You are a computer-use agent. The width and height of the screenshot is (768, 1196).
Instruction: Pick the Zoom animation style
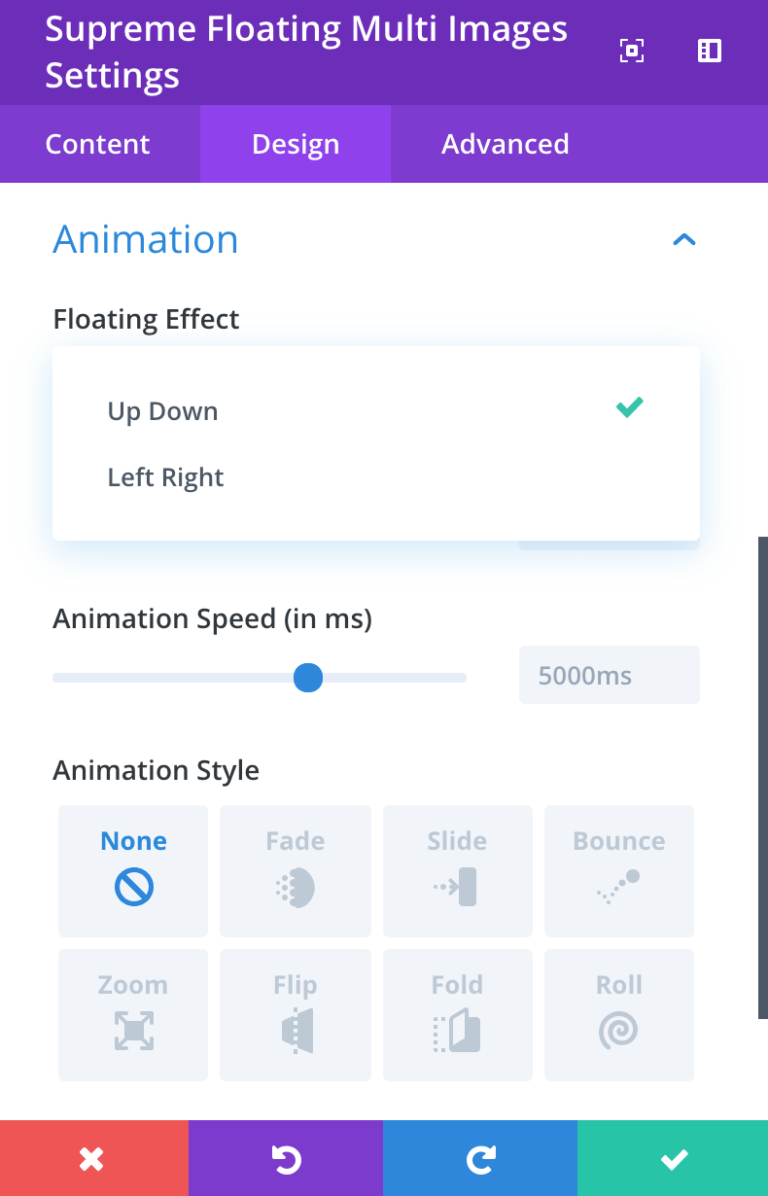coord(133,1014)
